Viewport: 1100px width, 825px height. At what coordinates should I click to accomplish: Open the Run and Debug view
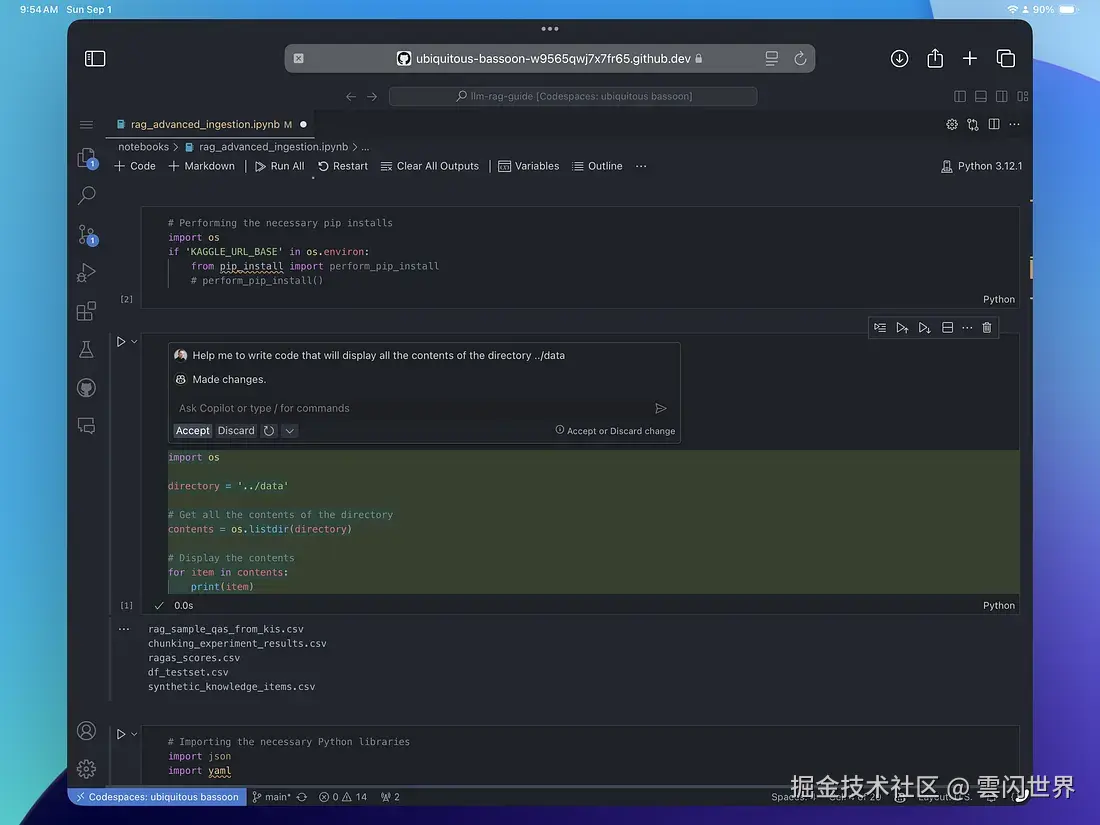pos(86,272)
